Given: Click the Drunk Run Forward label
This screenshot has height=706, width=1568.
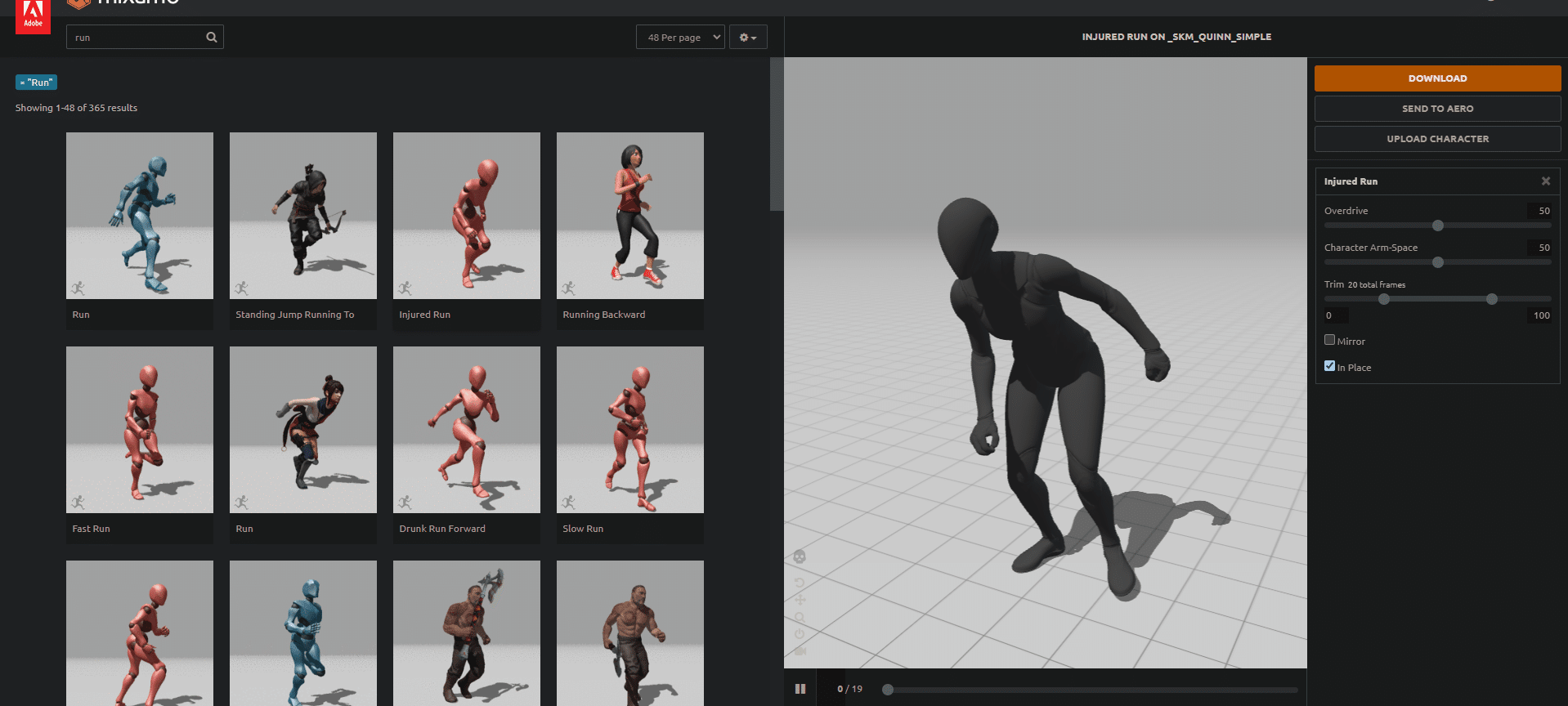Looking at the screenshot, I should (442, 529).
